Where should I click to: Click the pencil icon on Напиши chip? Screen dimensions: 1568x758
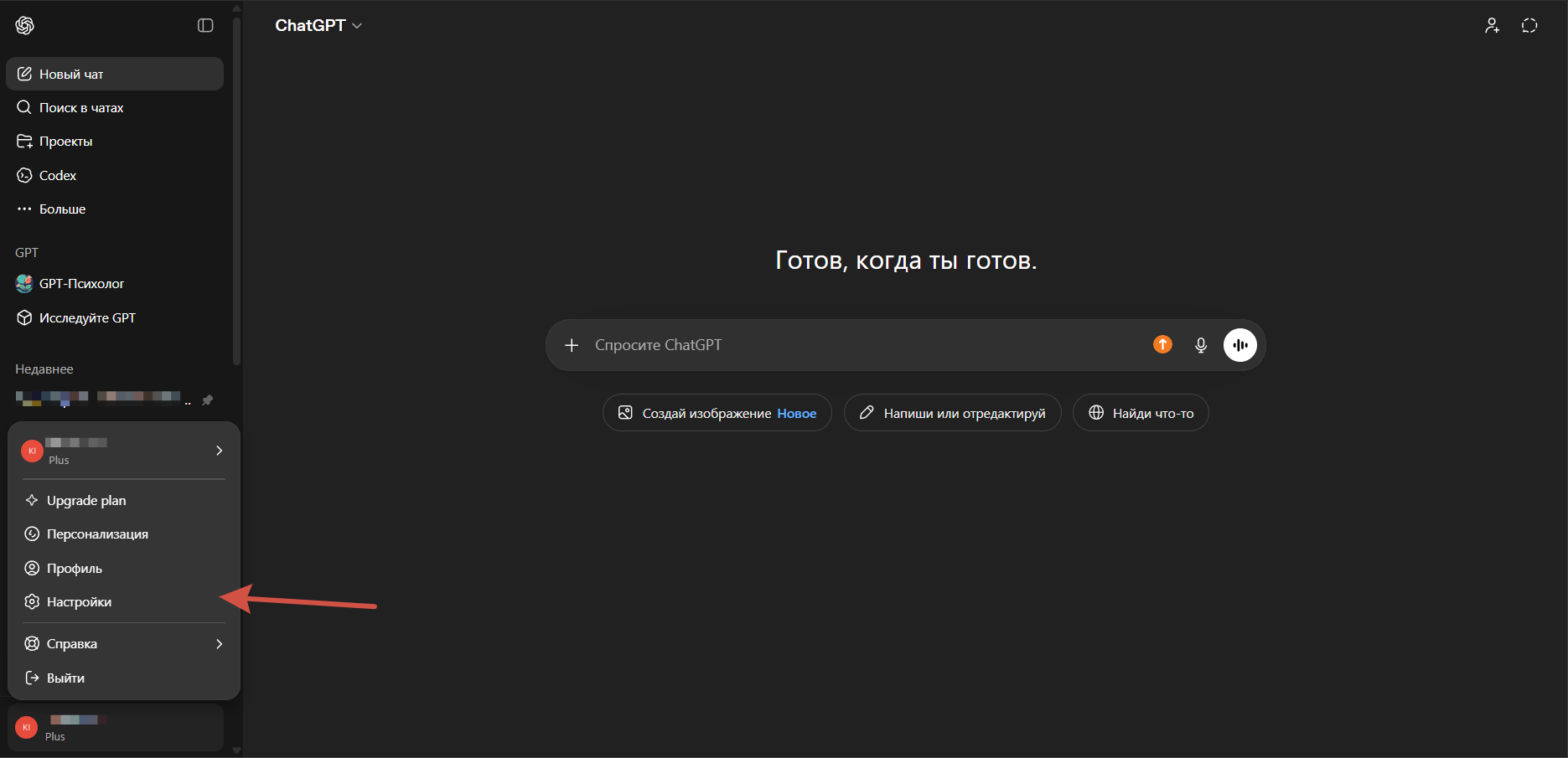(867, 412)
